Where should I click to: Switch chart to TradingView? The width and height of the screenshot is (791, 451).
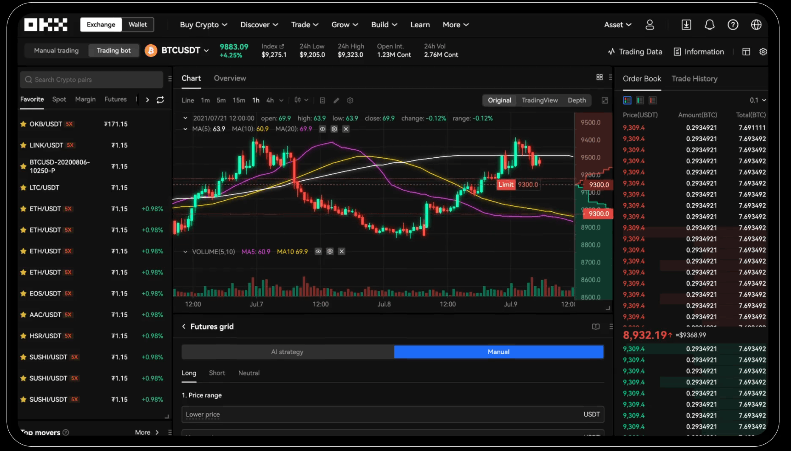tap(539, 100)
